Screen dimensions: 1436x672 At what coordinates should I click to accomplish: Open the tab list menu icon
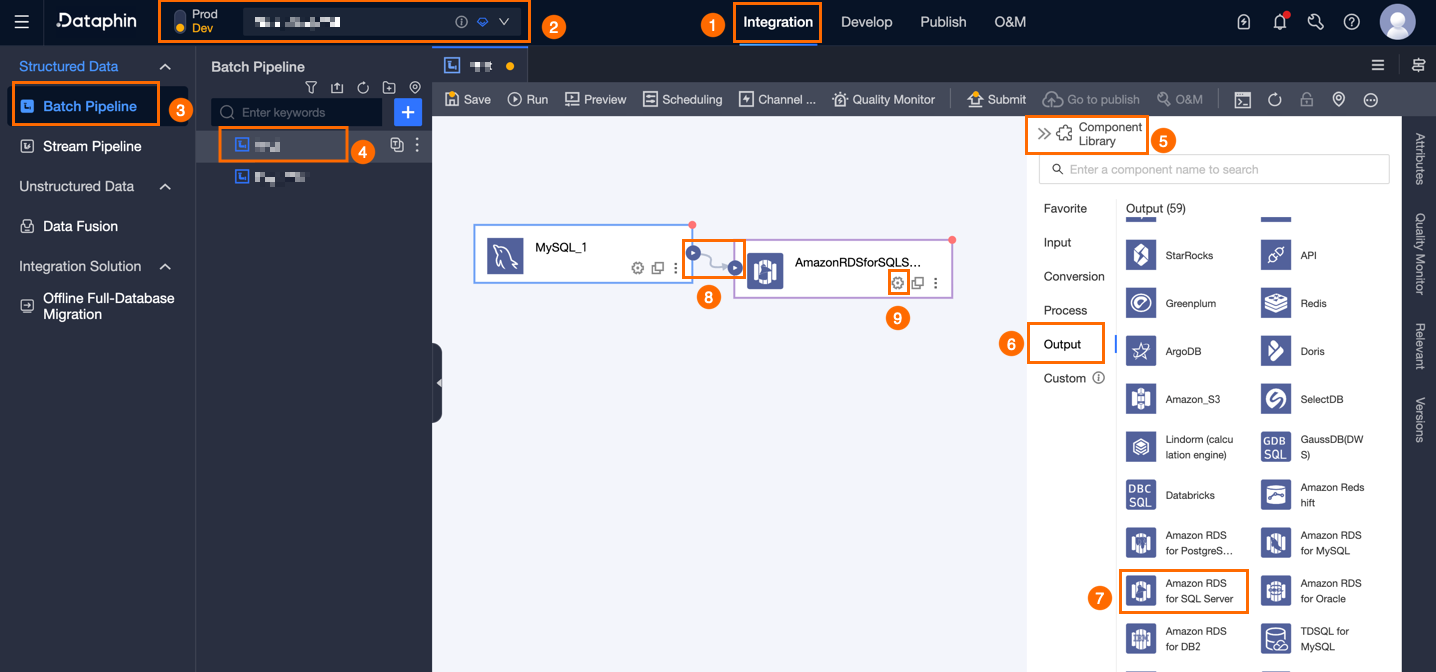coord(1378,65)
